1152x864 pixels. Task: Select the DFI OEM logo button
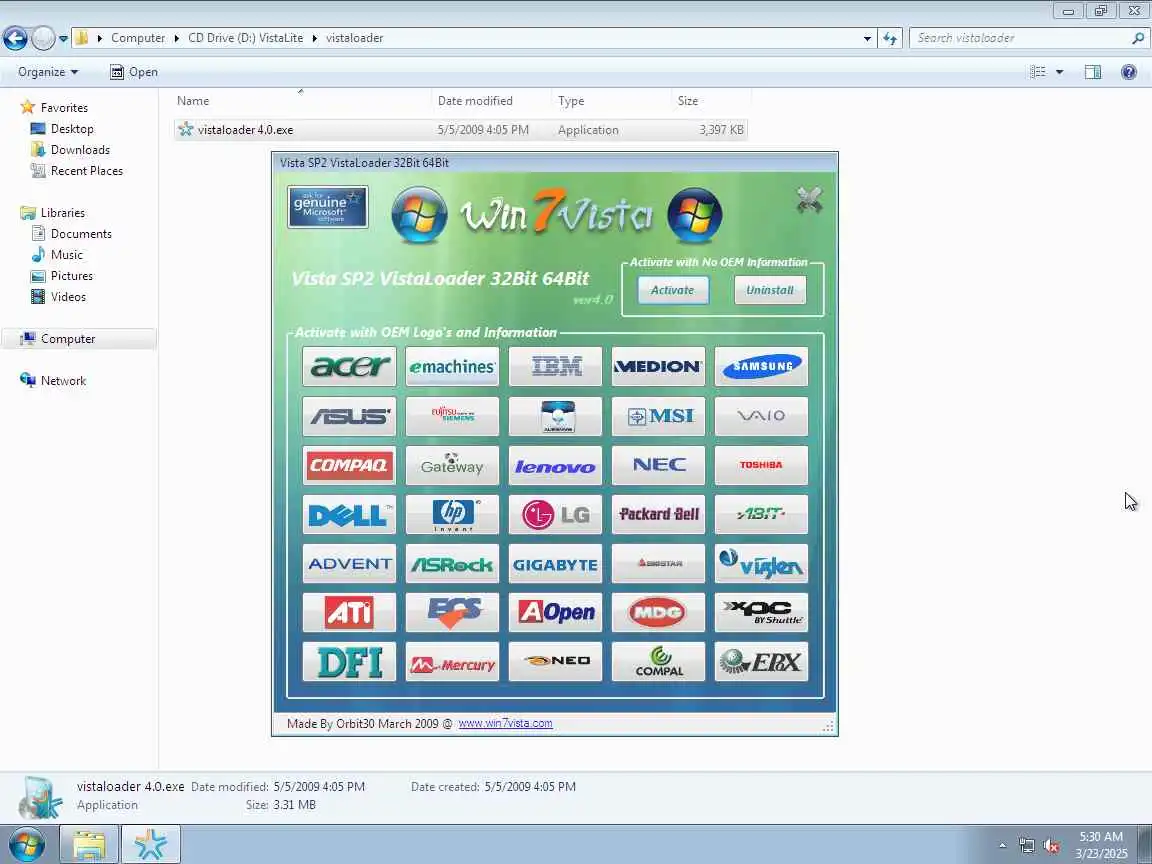click(x=349, y=662)
